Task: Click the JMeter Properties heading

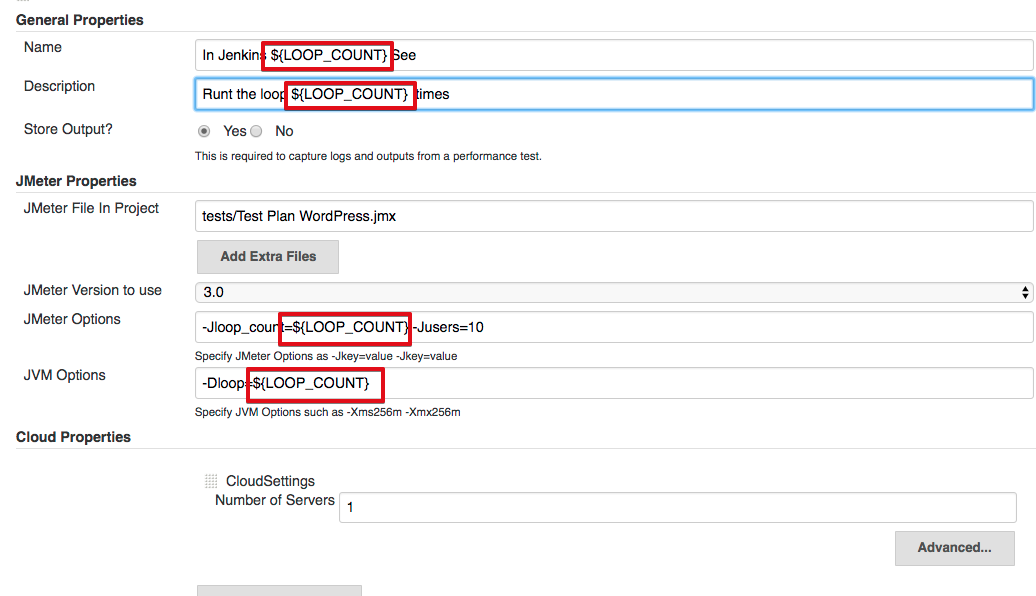Action: (76, 181)
